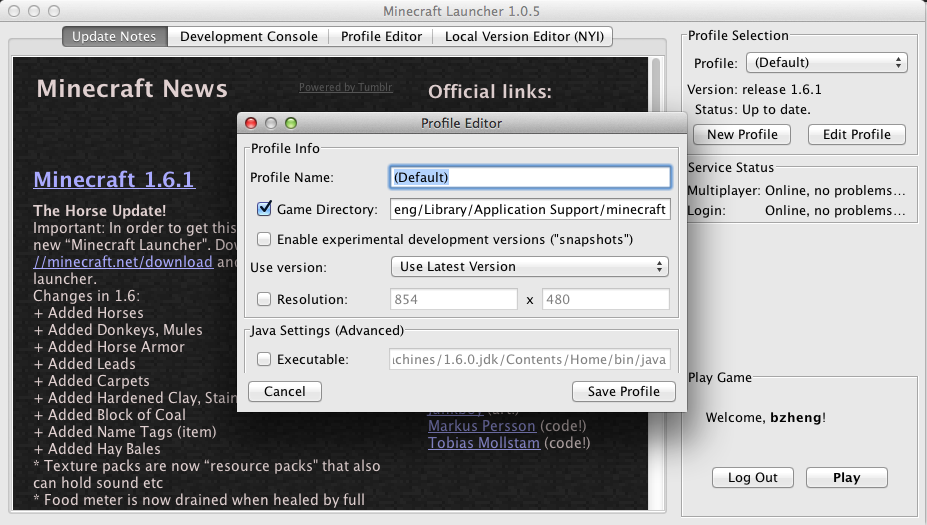Viewport: 927px width, 525px height.
Task: Uncheck the Game Directory checkbox
Action: (x=264, y=209)
